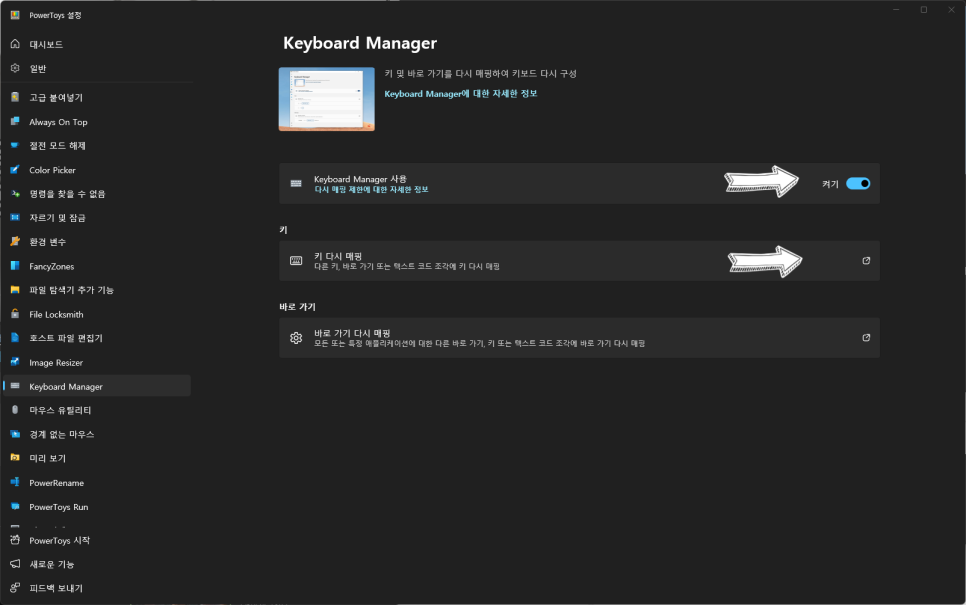966x605 pixels.
Task: Click the Image Resizer icon
Action: pos(15,362)
